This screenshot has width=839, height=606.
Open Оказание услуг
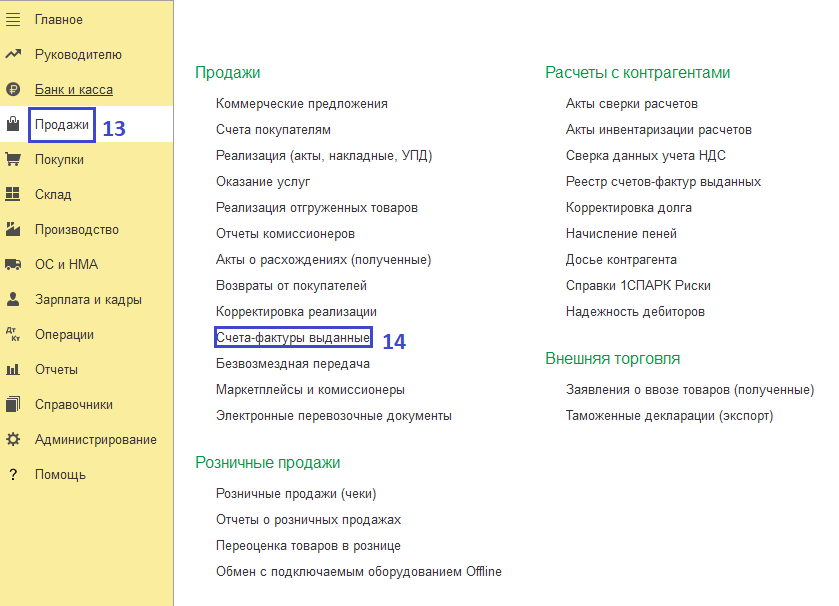coord(263,182)
